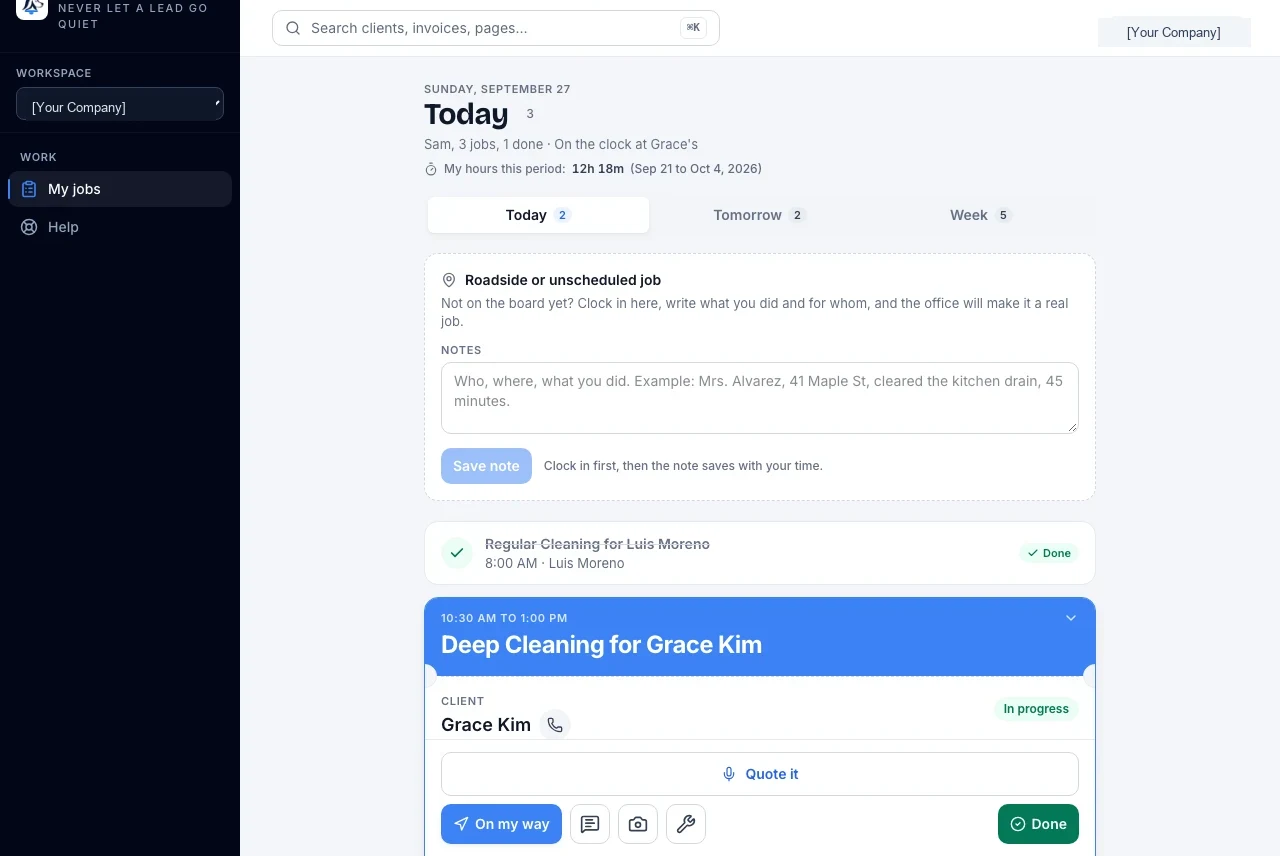Click the Quote it button
Screen dimensions: 1280x856
point(760,774)
